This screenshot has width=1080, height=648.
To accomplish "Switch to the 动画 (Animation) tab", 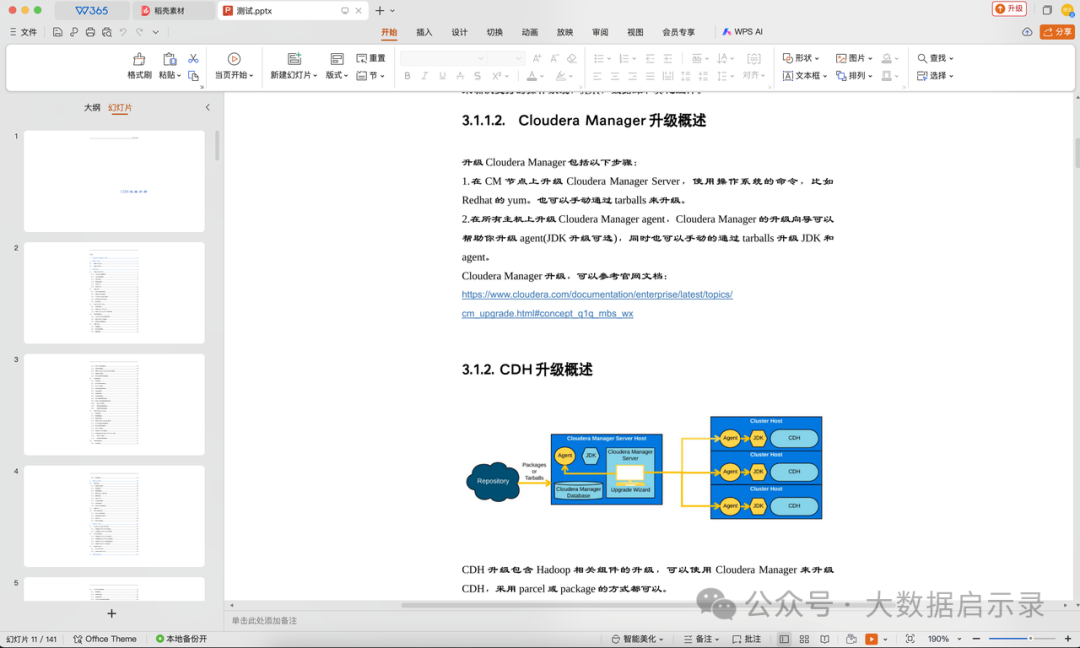I will [x=530, y=32].
